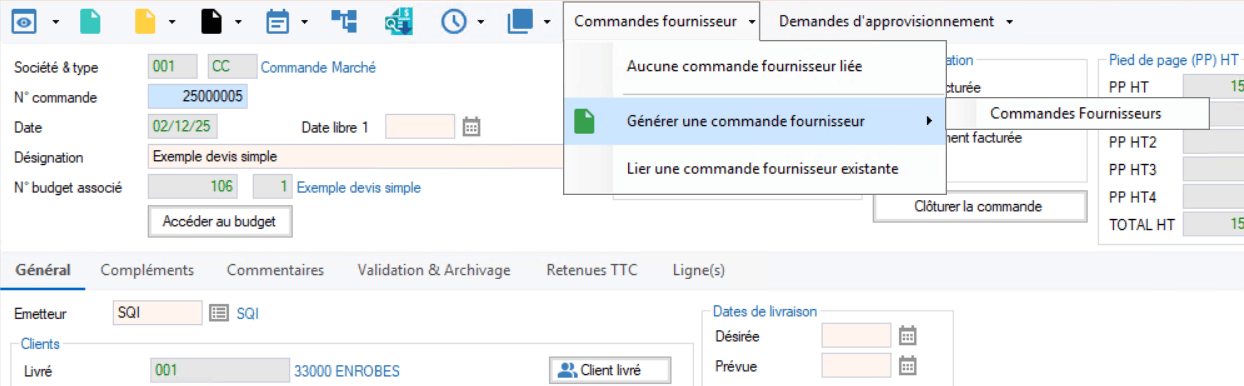Expand dropdown arrow next to eye icon
Screen dimensions: 1244x386
coord(56,21)
